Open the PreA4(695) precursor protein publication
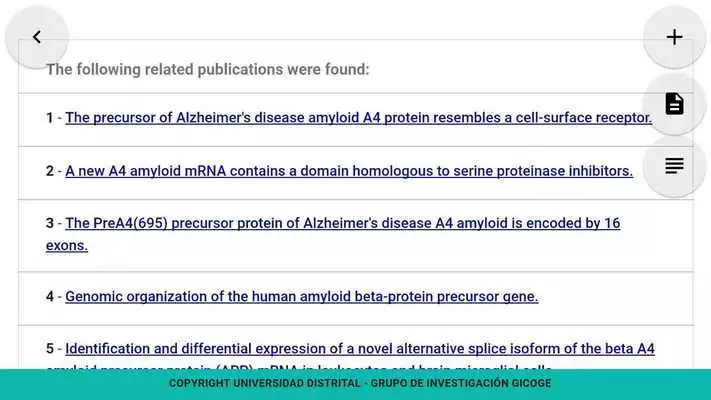The width and height of the screenshot is (711, 400). [343, 223]
